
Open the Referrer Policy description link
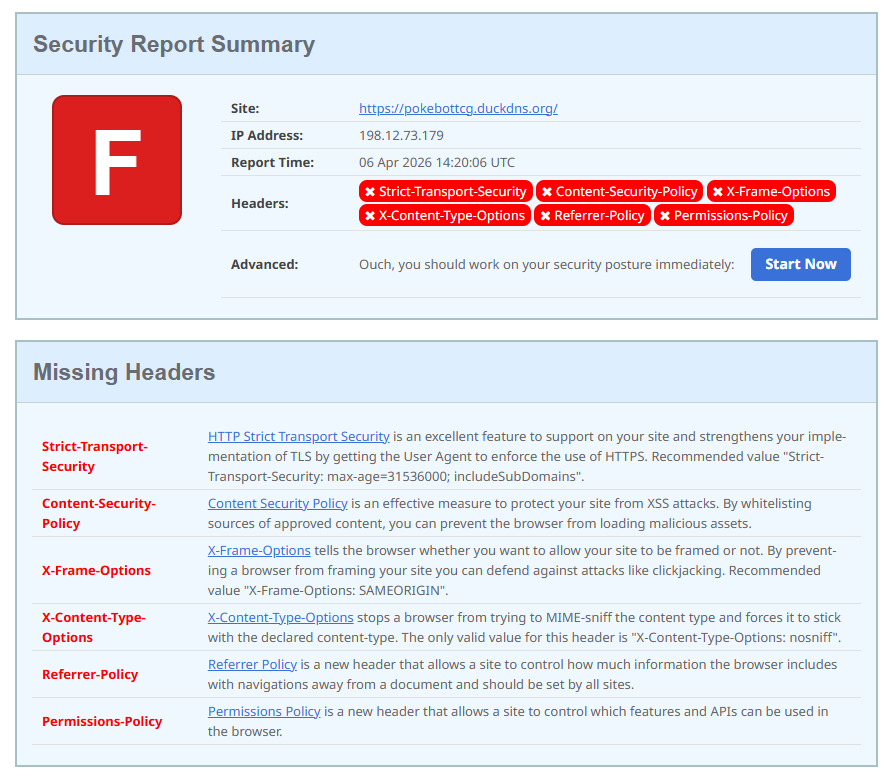(252, 665)
